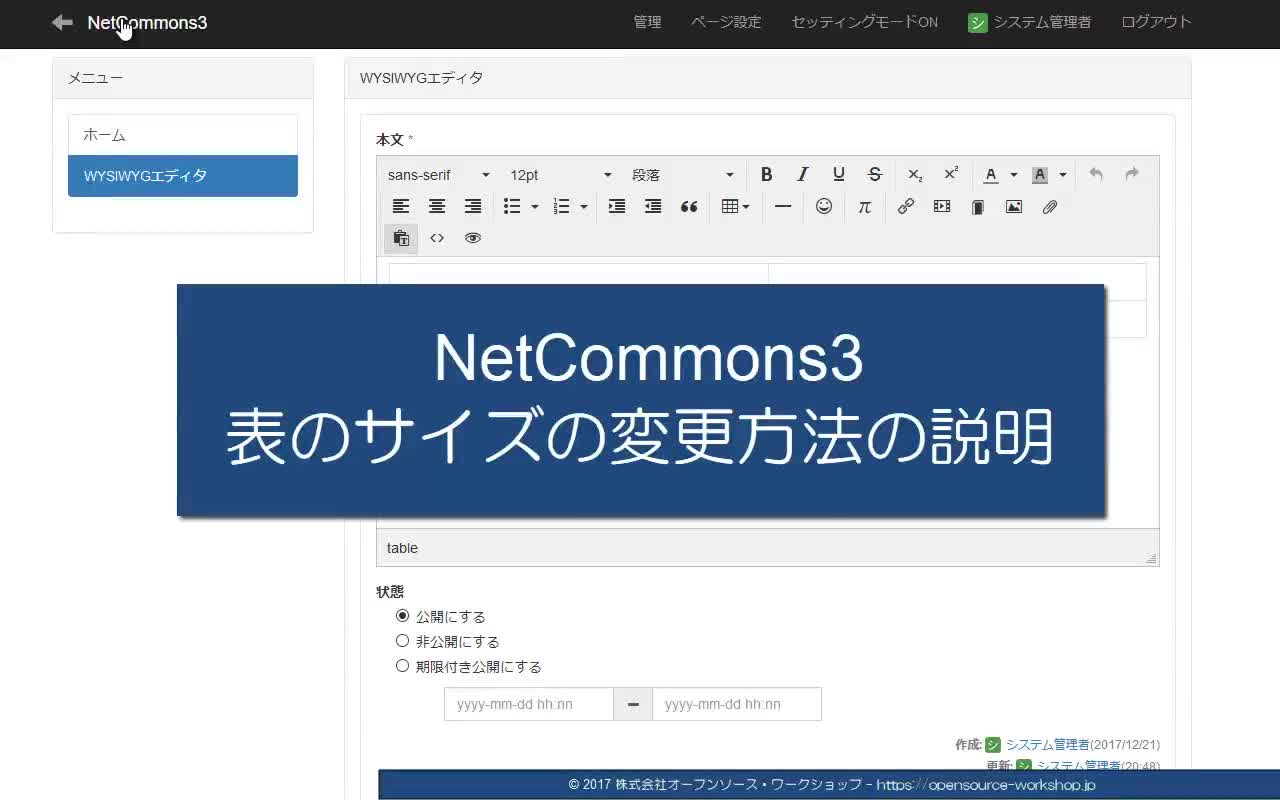Insert a numbered list
The height and width of the screenshot is (800, 1280).
coord(561,206)
